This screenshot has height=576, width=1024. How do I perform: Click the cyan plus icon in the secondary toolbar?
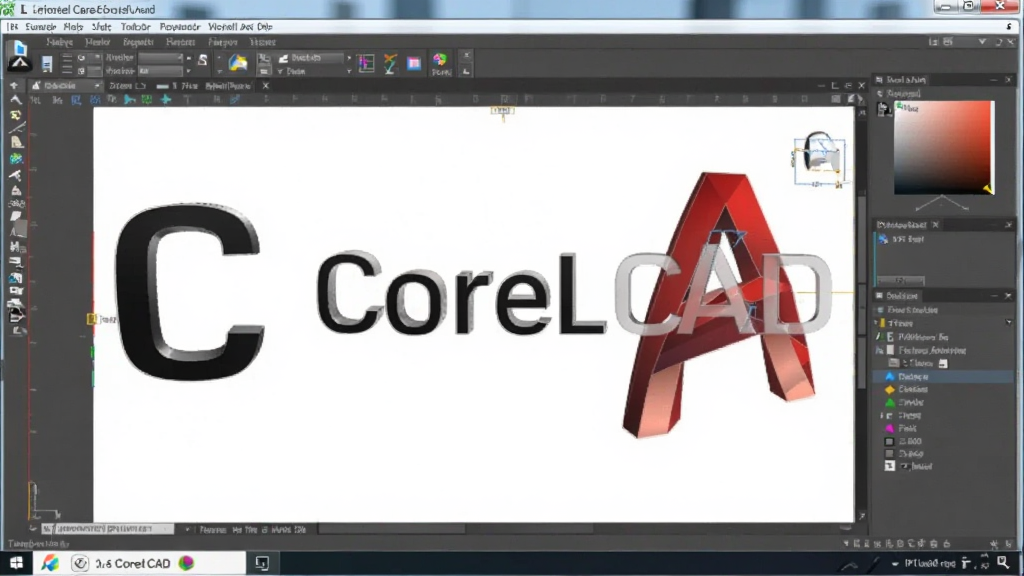click(166, 99)
